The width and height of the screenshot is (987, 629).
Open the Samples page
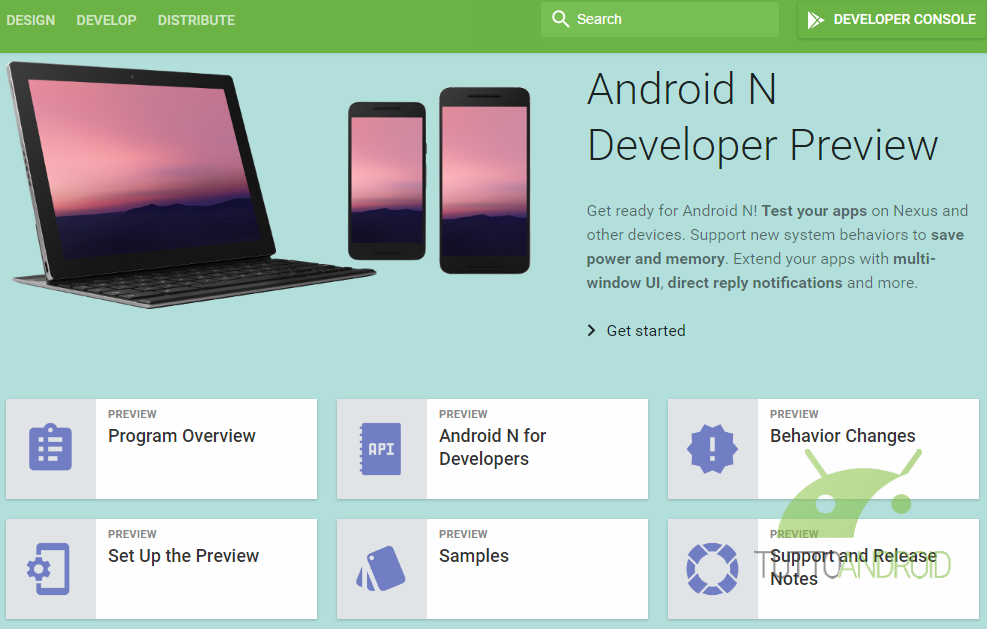click(474, 556)
